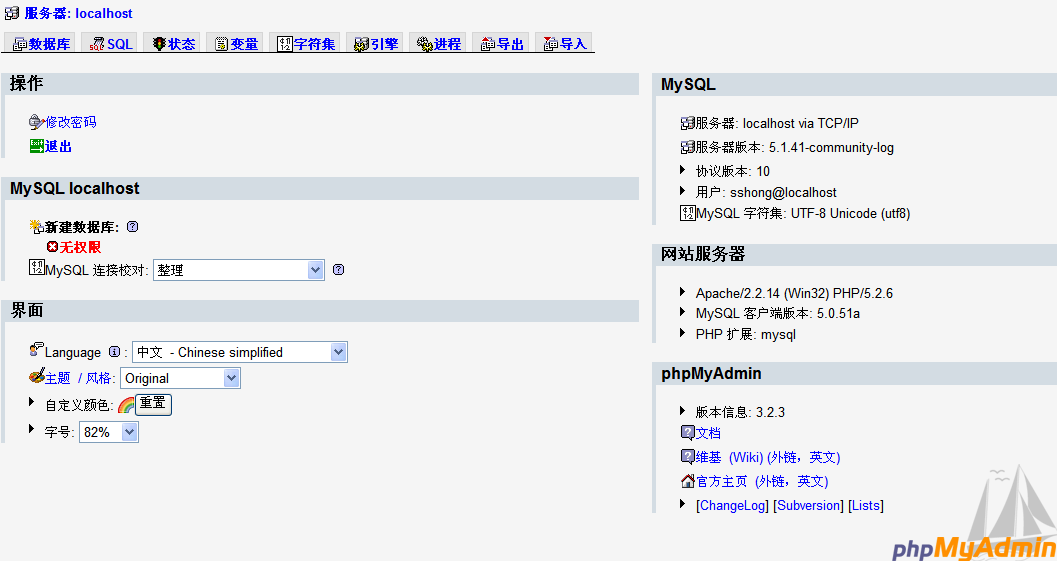1057x561 pixels.
Task: Click the 导入 tab icon
Action: click(x=551, y=44)
